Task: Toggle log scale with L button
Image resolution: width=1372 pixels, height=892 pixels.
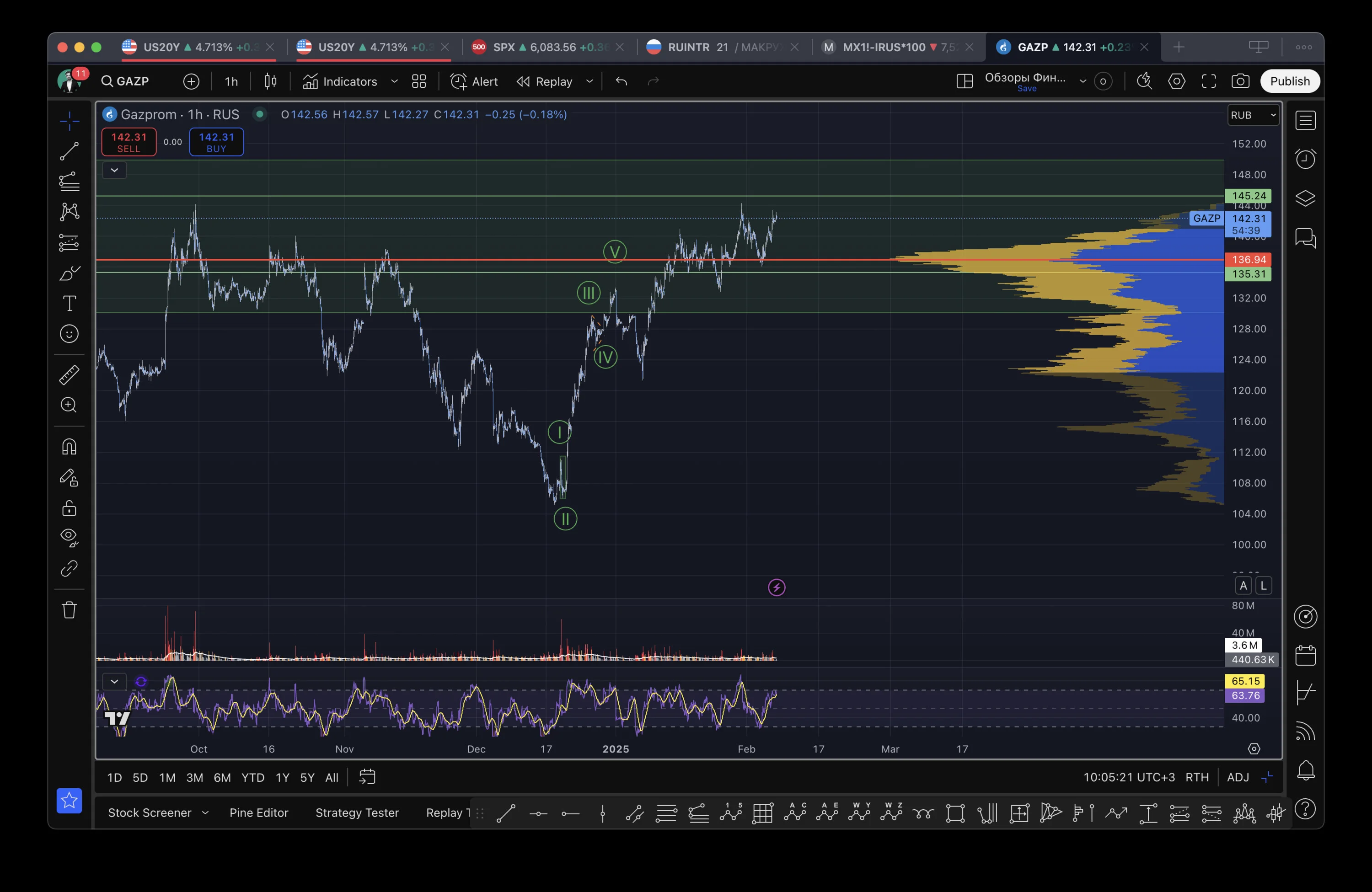Action: coord(1264,586)
